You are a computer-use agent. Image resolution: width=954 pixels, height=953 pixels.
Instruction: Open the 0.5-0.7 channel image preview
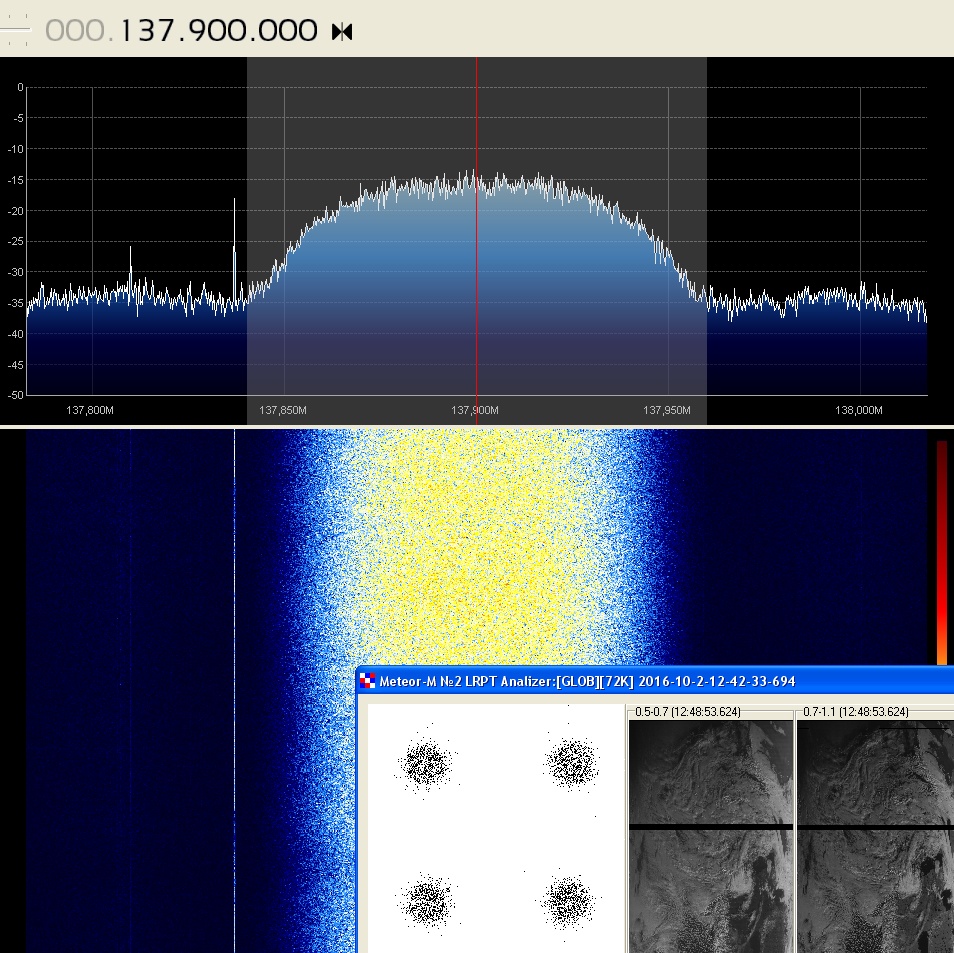coord(711,836)
